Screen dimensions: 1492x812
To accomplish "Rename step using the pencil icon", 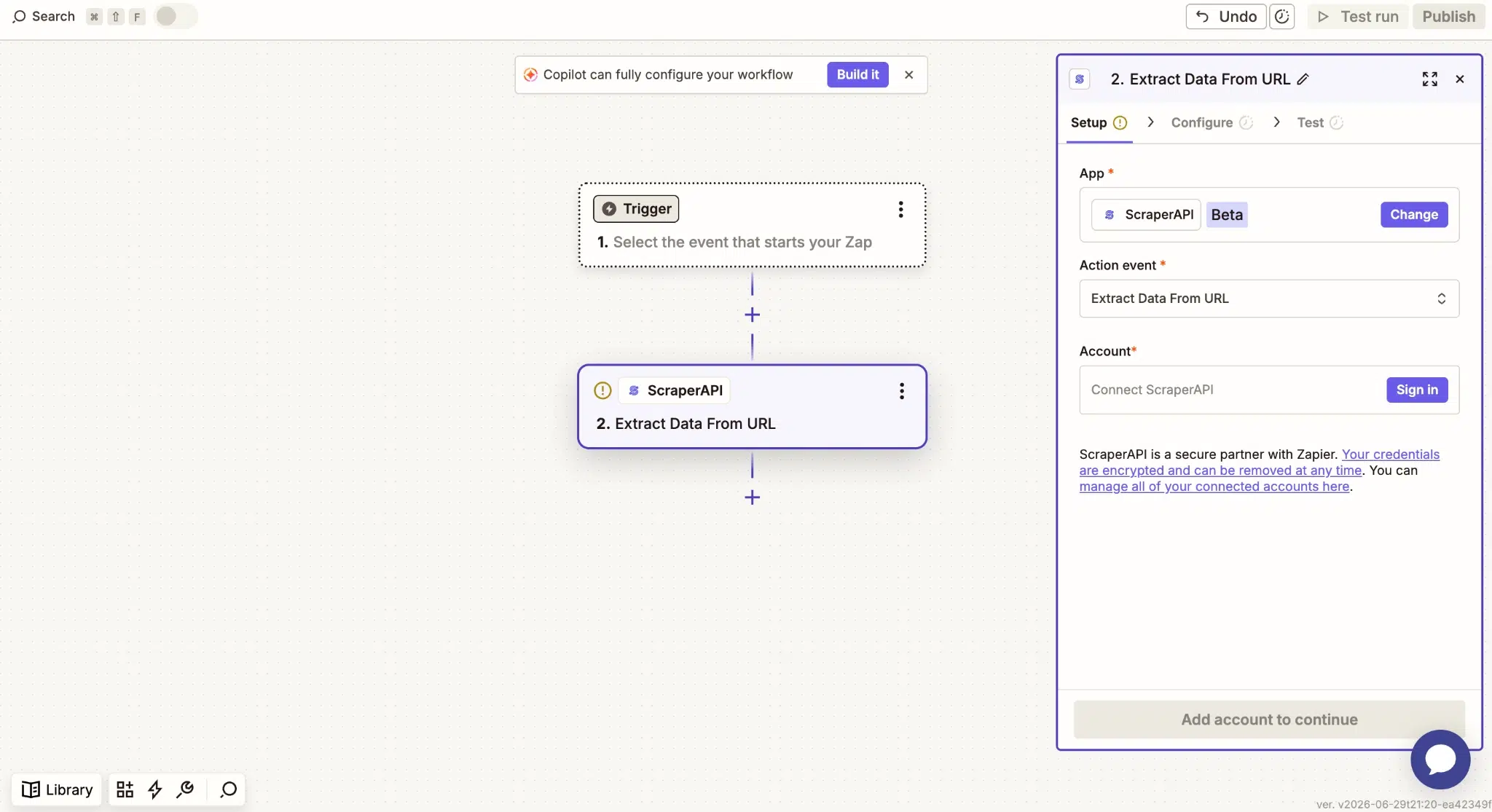I will pos(1303,79).
